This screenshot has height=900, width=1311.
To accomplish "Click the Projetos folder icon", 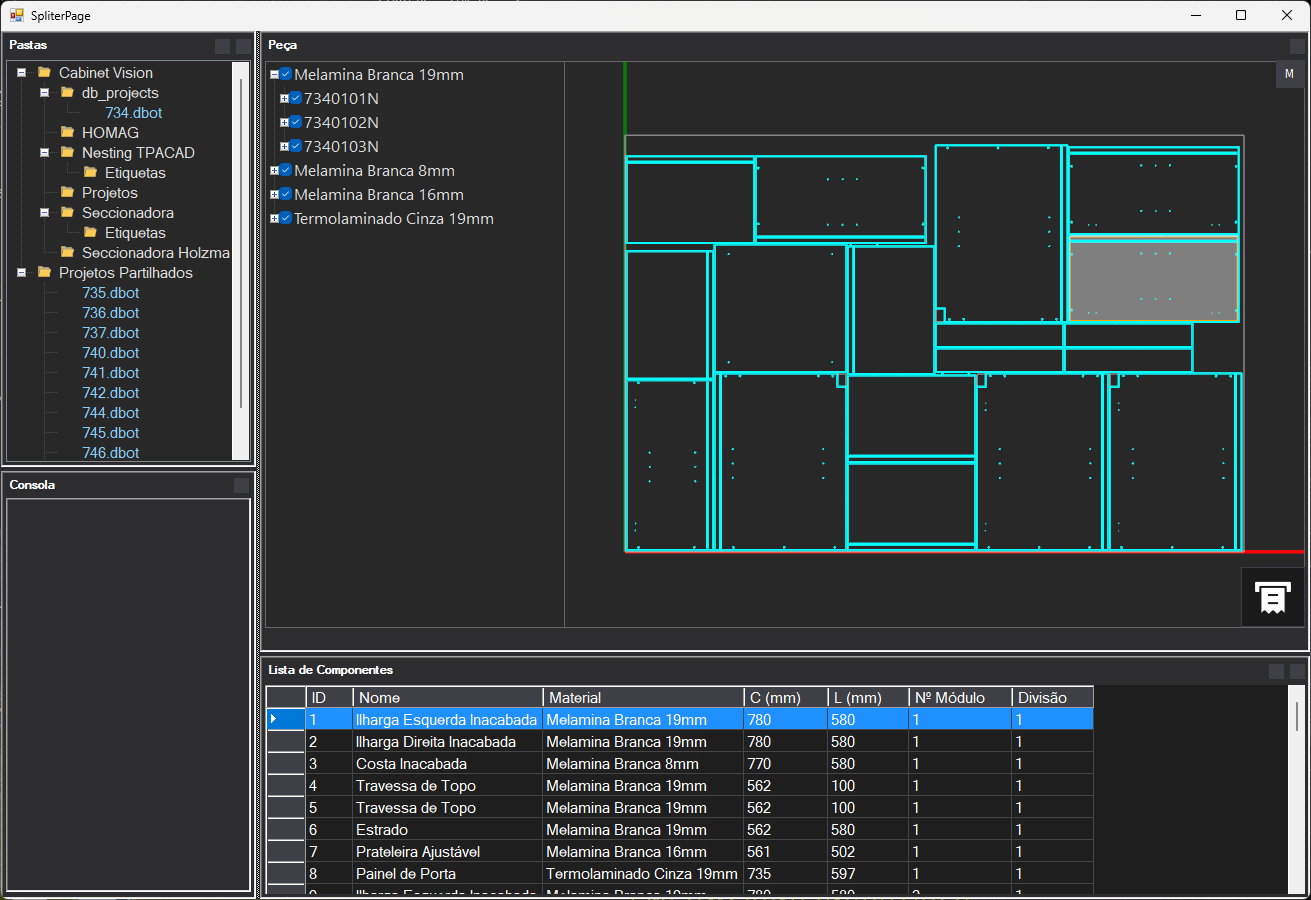I will (x=67, y=193).
